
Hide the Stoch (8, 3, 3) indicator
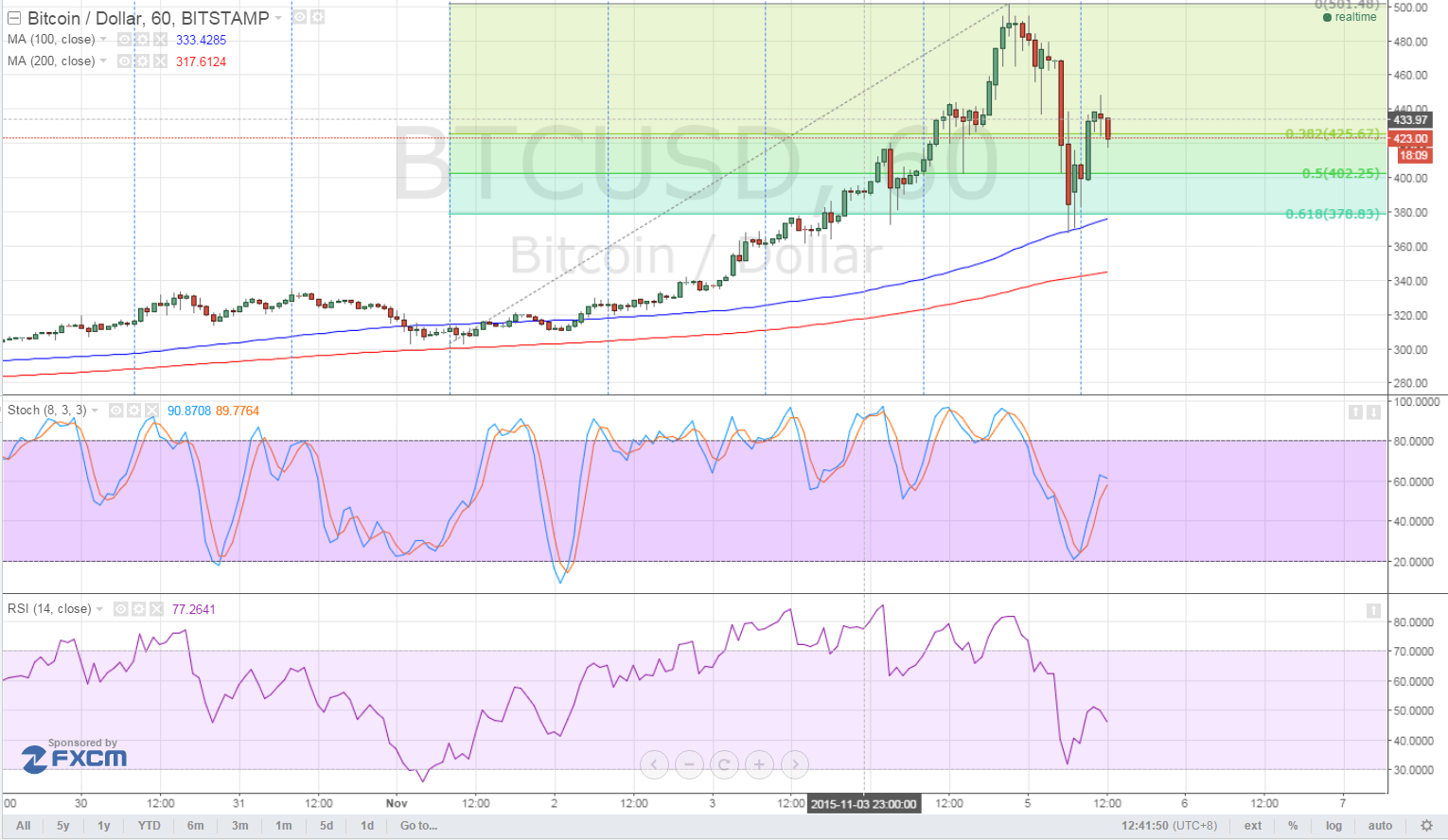tap(115, 411)
